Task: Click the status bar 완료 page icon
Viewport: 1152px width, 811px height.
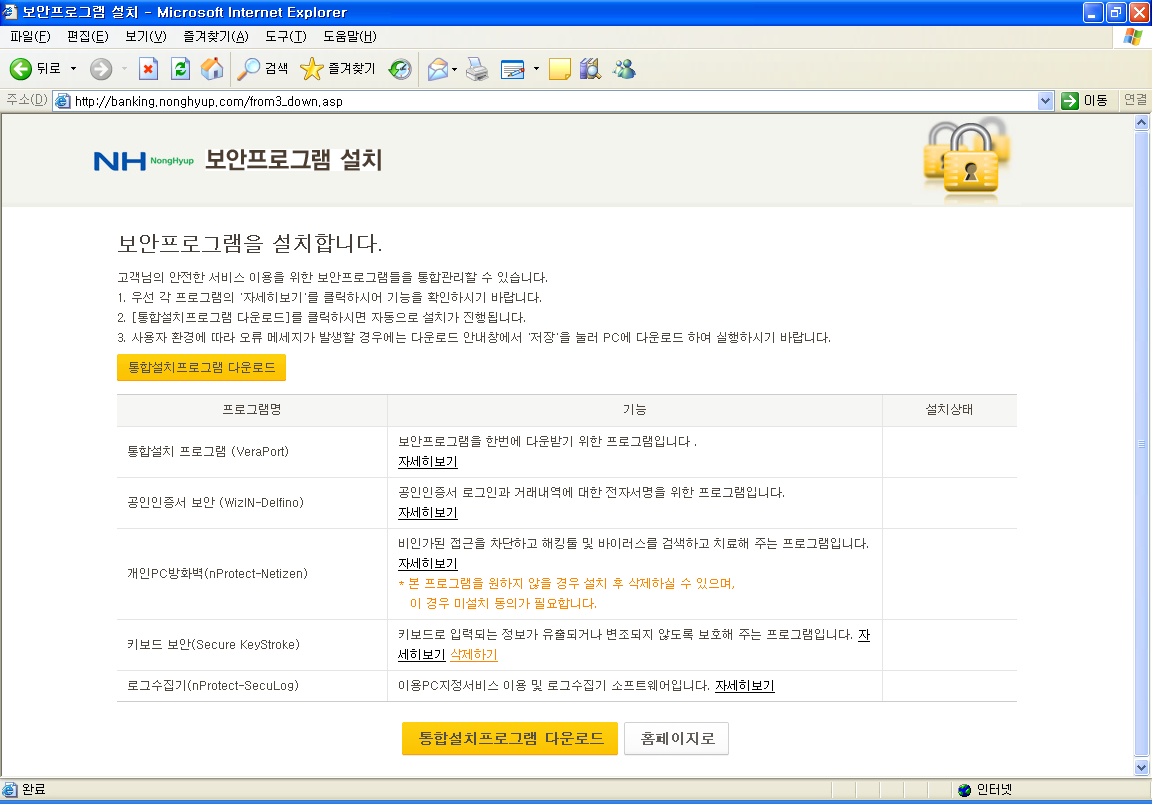Action: coord(10,790)
